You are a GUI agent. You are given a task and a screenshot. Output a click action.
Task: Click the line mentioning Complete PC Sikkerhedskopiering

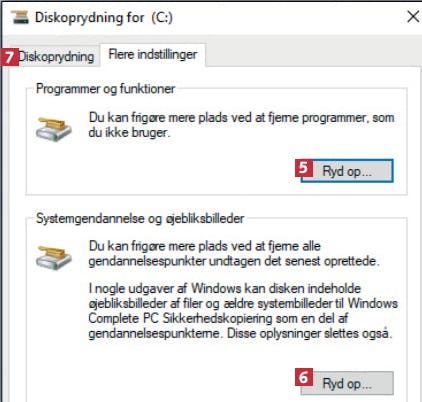click(x=218, y=318)
